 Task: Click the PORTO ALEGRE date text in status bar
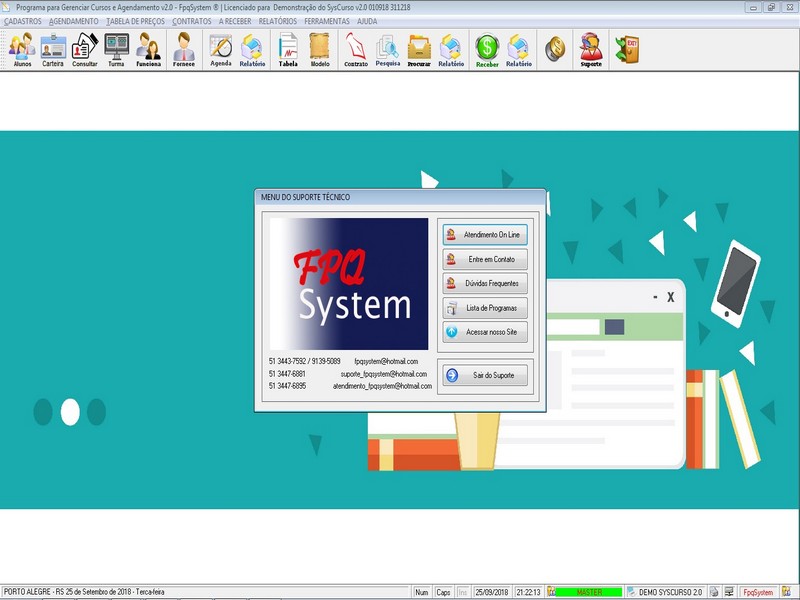click(84, 592)
